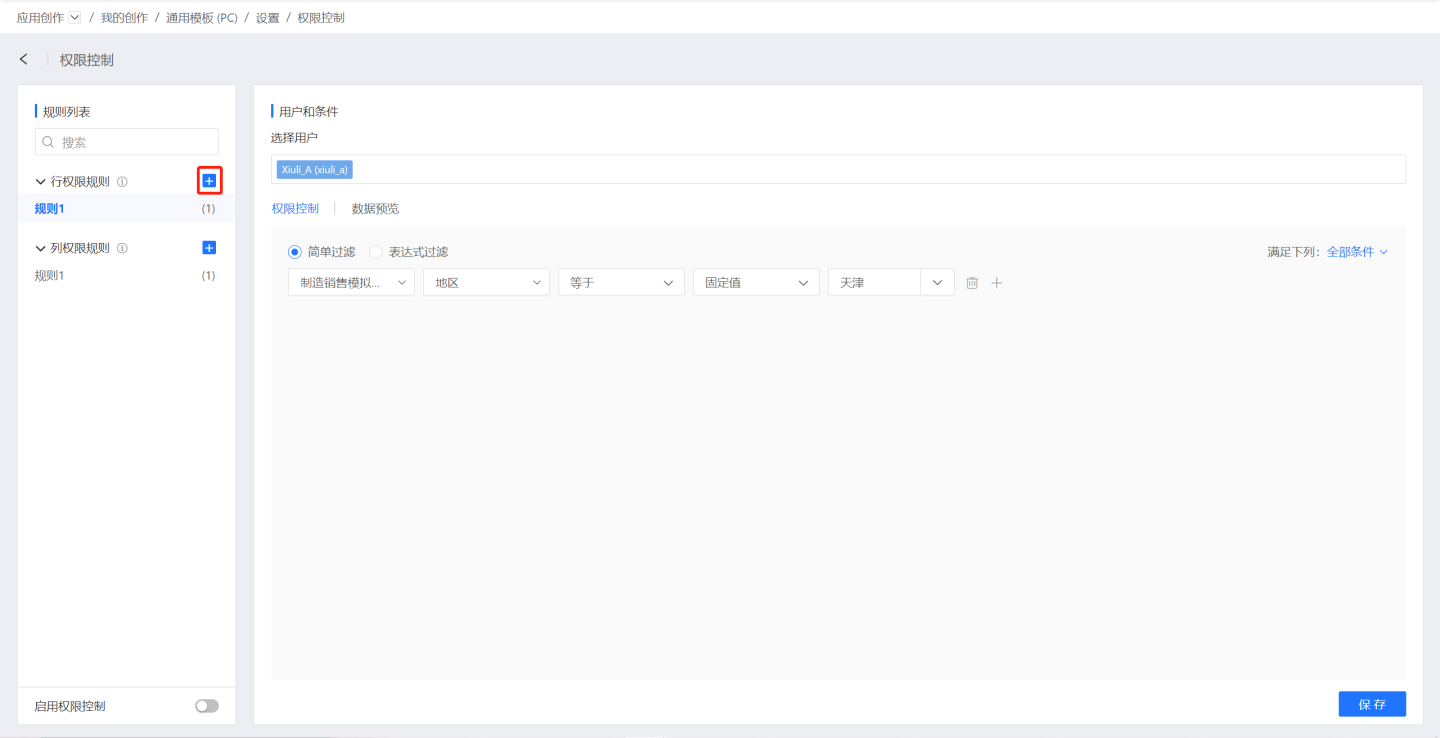
Task: Click the 保存 button
Action: 1372,704
